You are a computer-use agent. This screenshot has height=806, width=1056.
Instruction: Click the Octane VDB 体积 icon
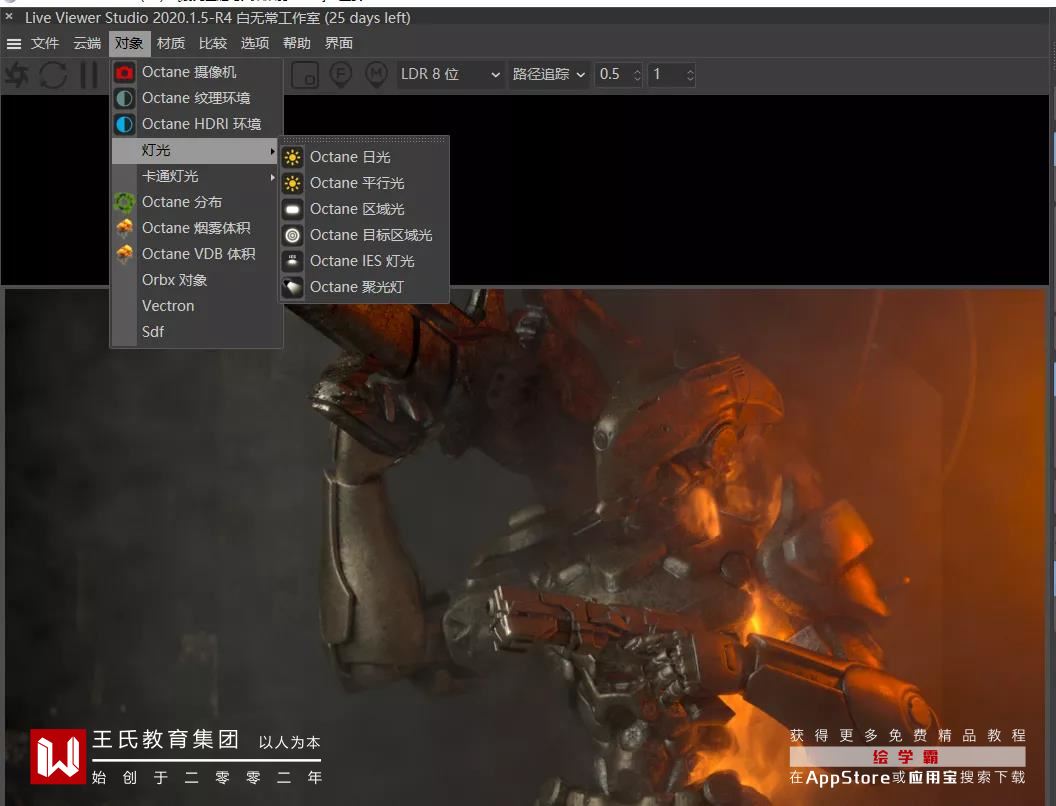coord(124,254)
